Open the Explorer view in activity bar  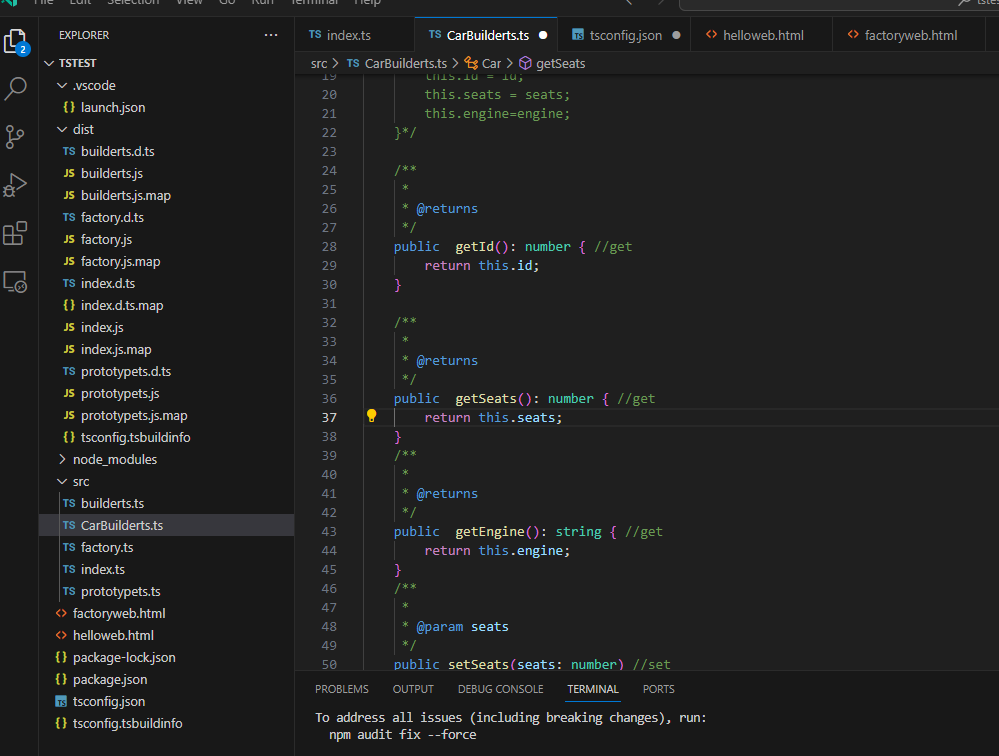click(16, 42)
